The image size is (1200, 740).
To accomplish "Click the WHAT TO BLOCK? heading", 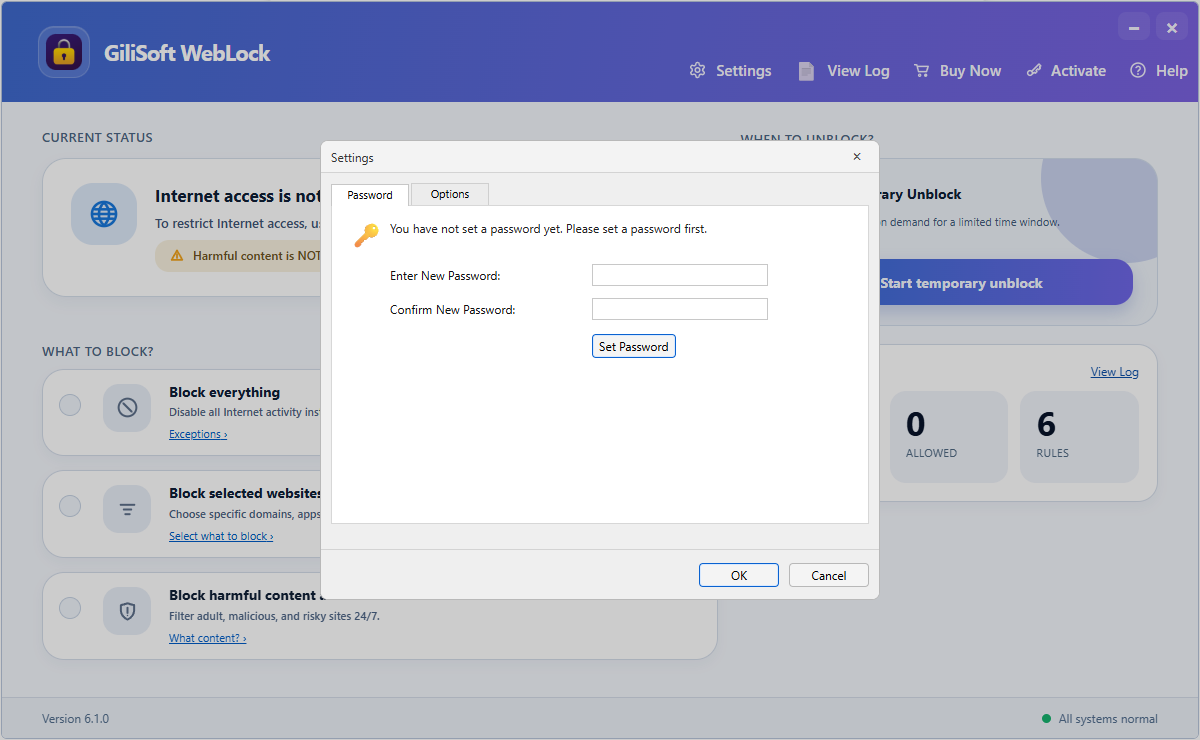I will (98, 352).
